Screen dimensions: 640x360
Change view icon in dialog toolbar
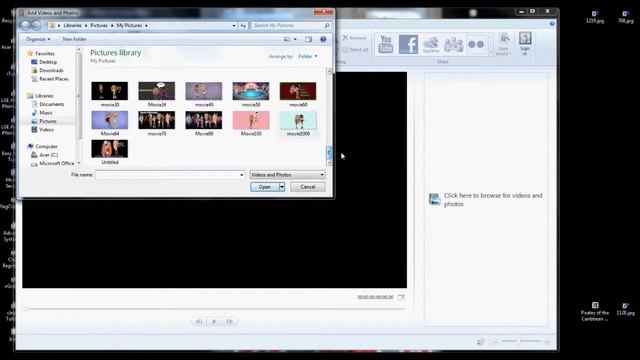(287, 39)
